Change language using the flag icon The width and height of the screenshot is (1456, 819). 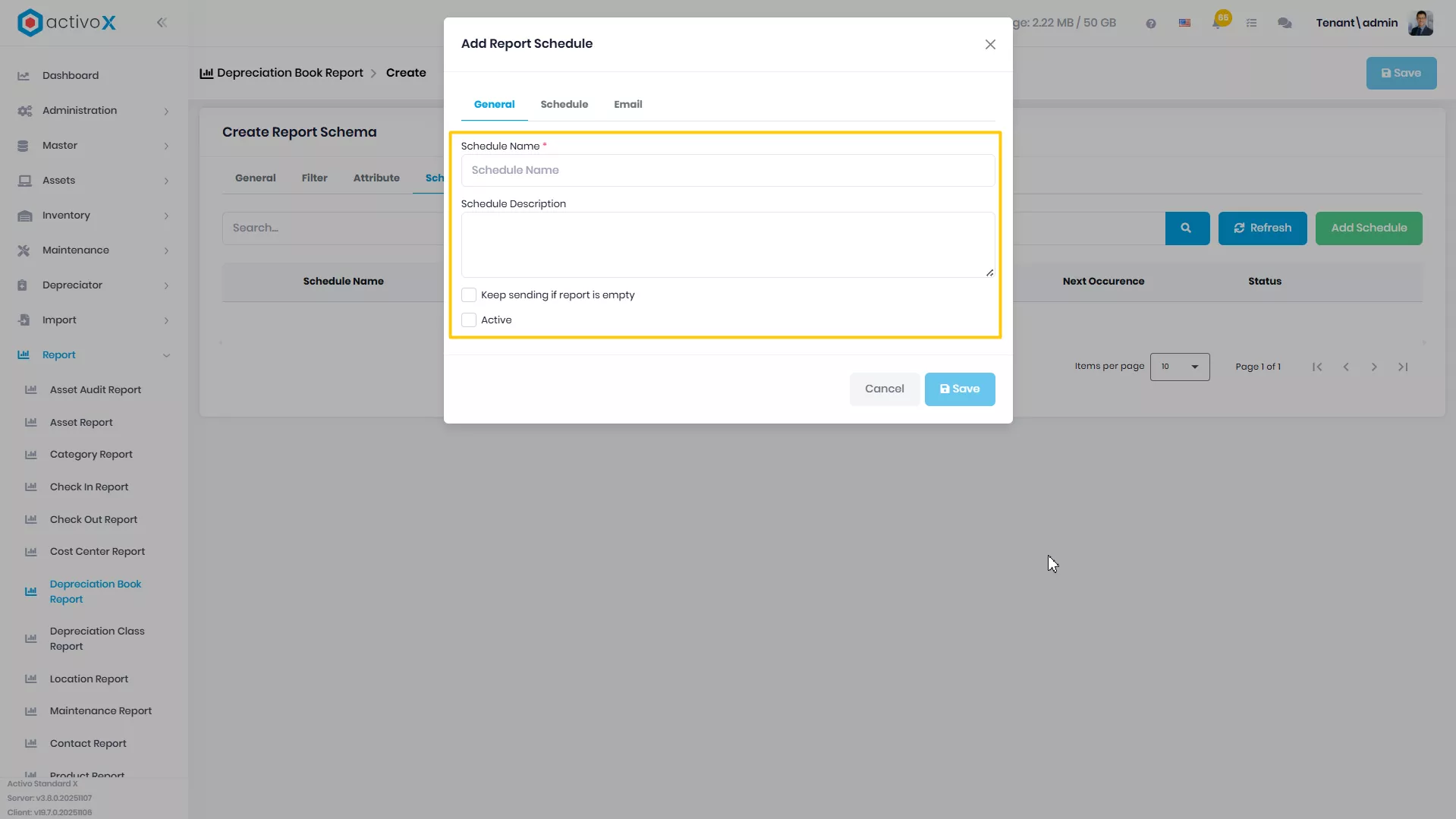coord(1184,24)
